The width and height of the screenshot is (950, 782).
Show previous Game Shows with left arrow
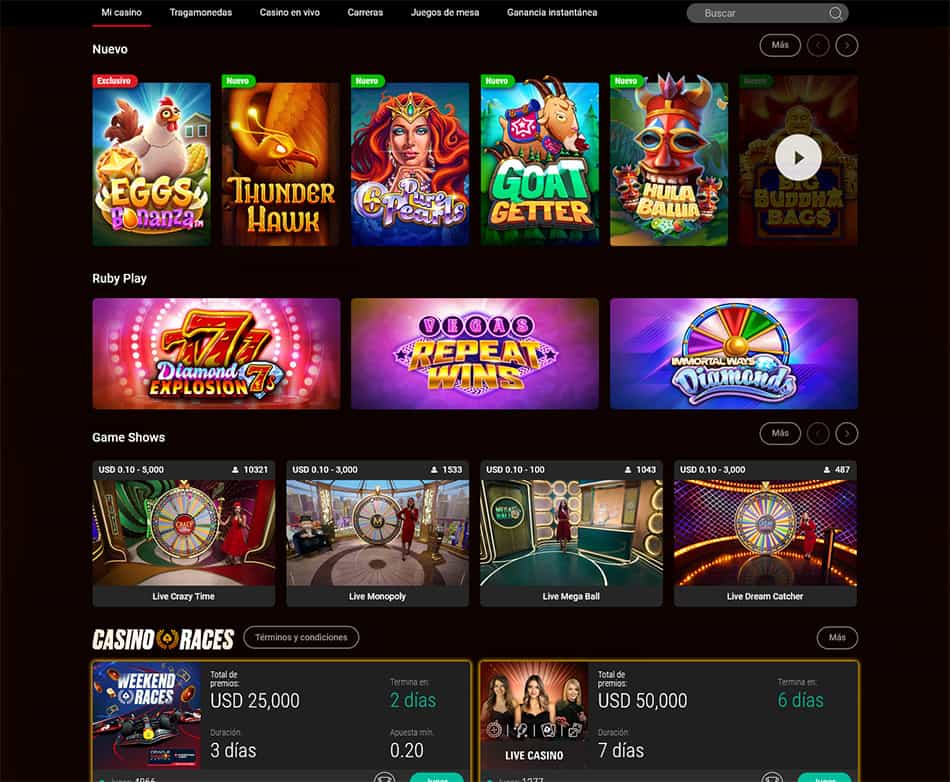pyautogui.click(x=818, y=434)
